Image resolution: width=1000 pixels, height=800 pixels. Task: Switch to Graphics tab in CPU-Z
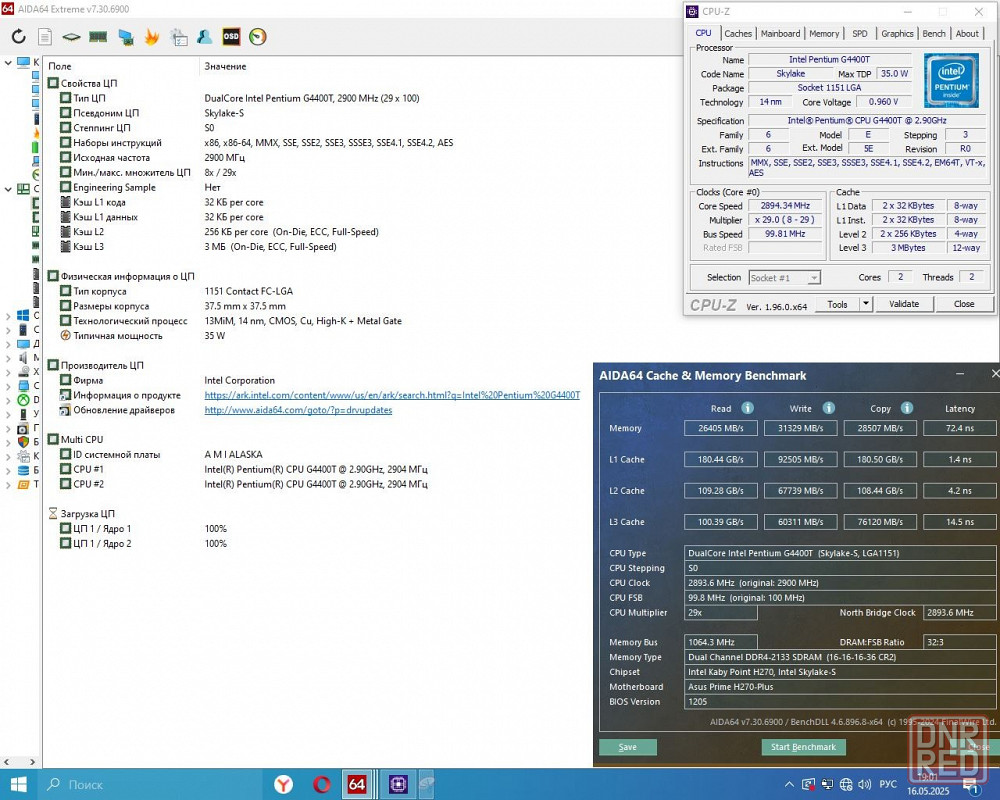coord(897,33)
